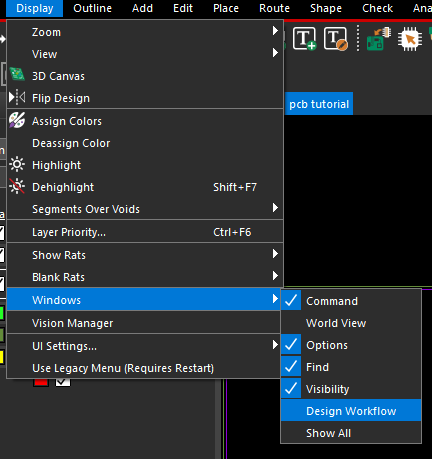Click the place component board icon
432x459 pixels.
pyautogui.click(x=378, y=39)
